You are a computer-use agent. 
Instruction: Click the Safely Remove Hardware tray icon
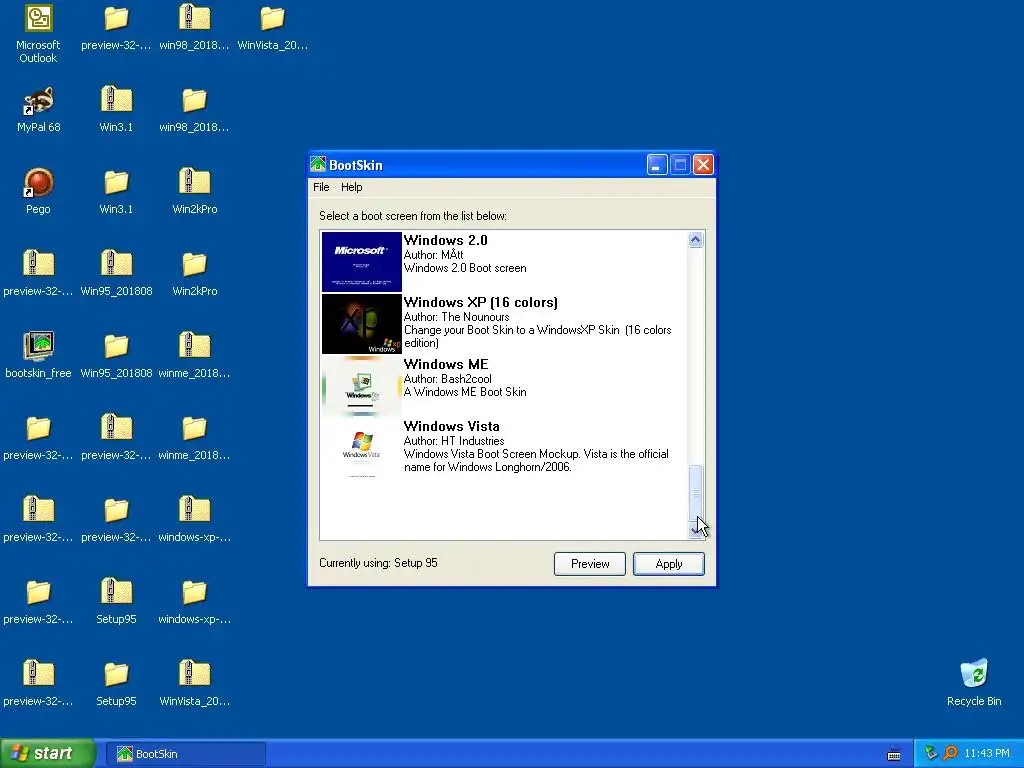pos(931,754)
